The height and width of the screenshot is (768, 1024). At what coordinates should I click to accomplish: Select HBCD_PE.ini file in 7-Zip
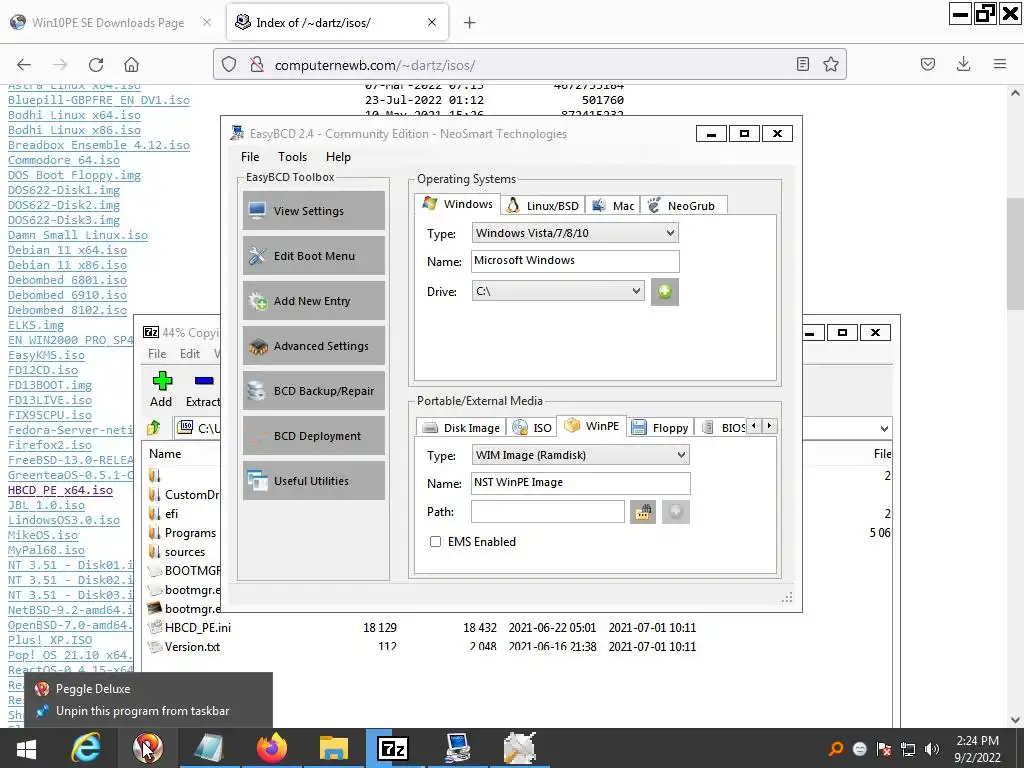click(197, 627)
